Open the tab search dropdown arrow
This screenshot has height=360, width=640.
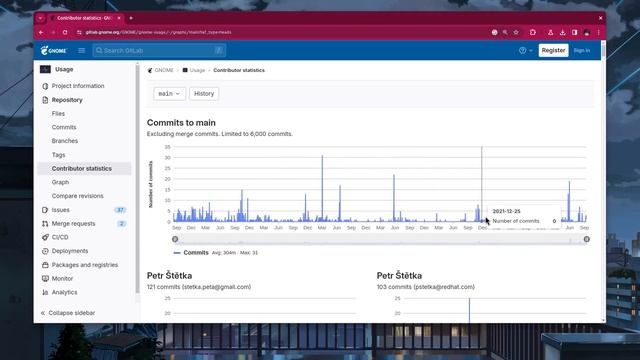click(x=40, y=18)
